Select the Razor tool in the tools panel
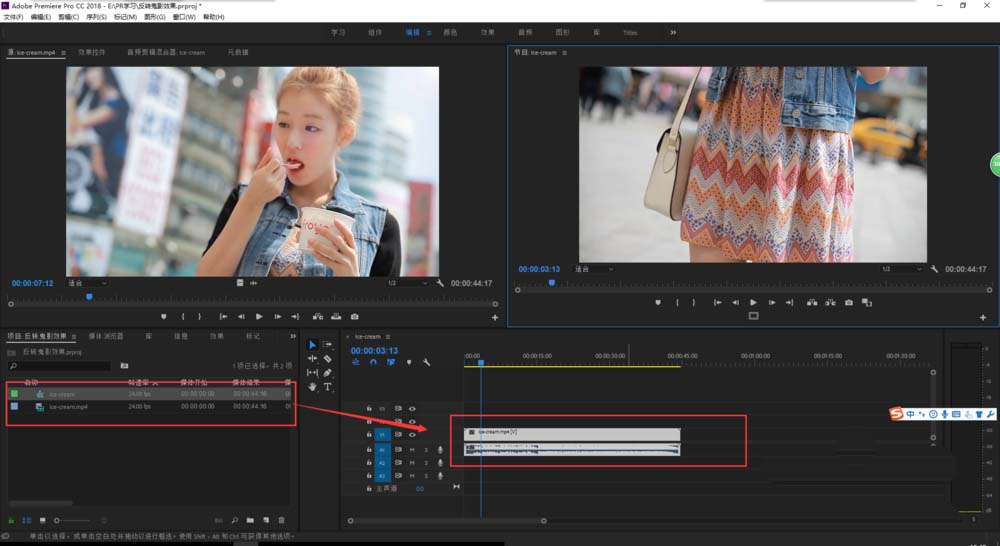 [327, 358]
